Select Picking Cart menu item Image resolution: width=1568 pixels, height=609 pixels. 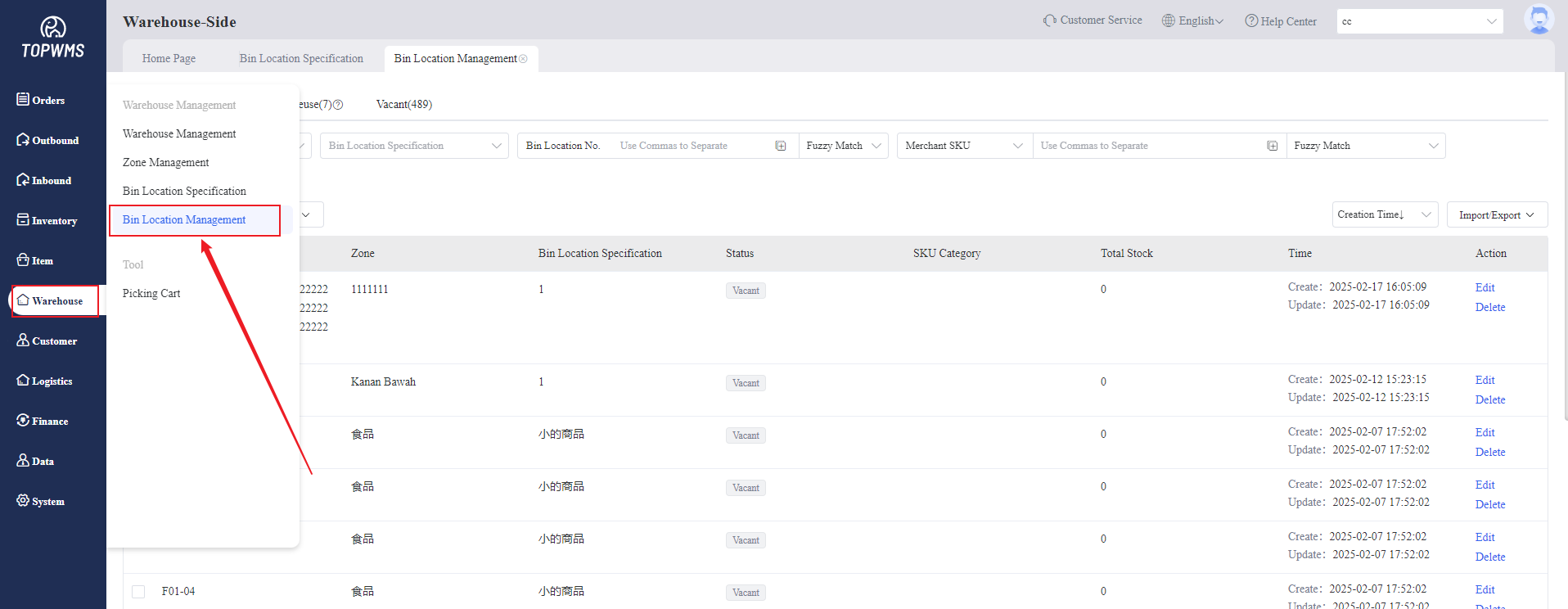pyautogui.click(x=151, y=294)
